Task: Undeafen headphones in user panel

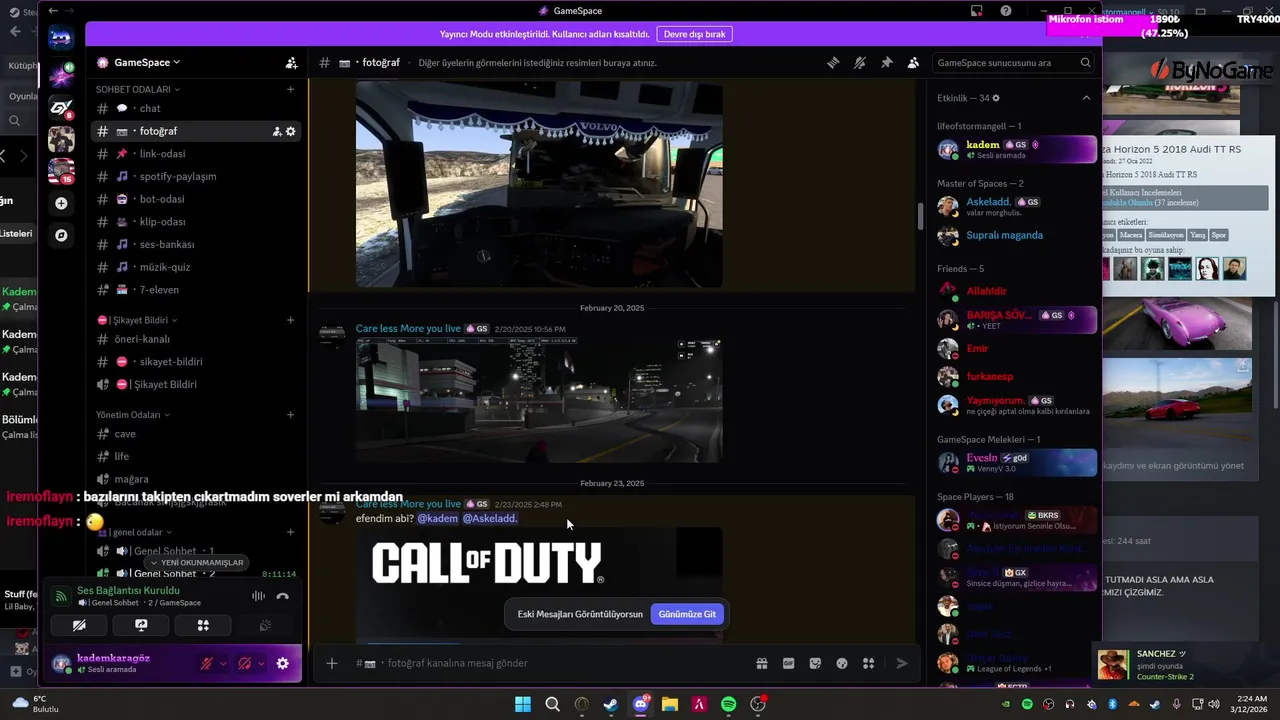Action: tap(244, 663)
